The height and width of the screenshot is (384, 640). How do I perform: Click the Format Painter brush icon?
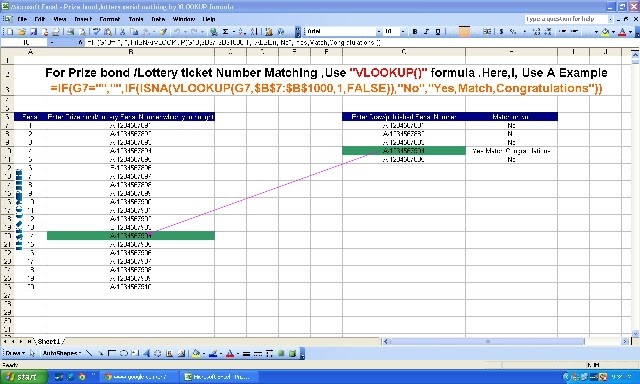163,31
